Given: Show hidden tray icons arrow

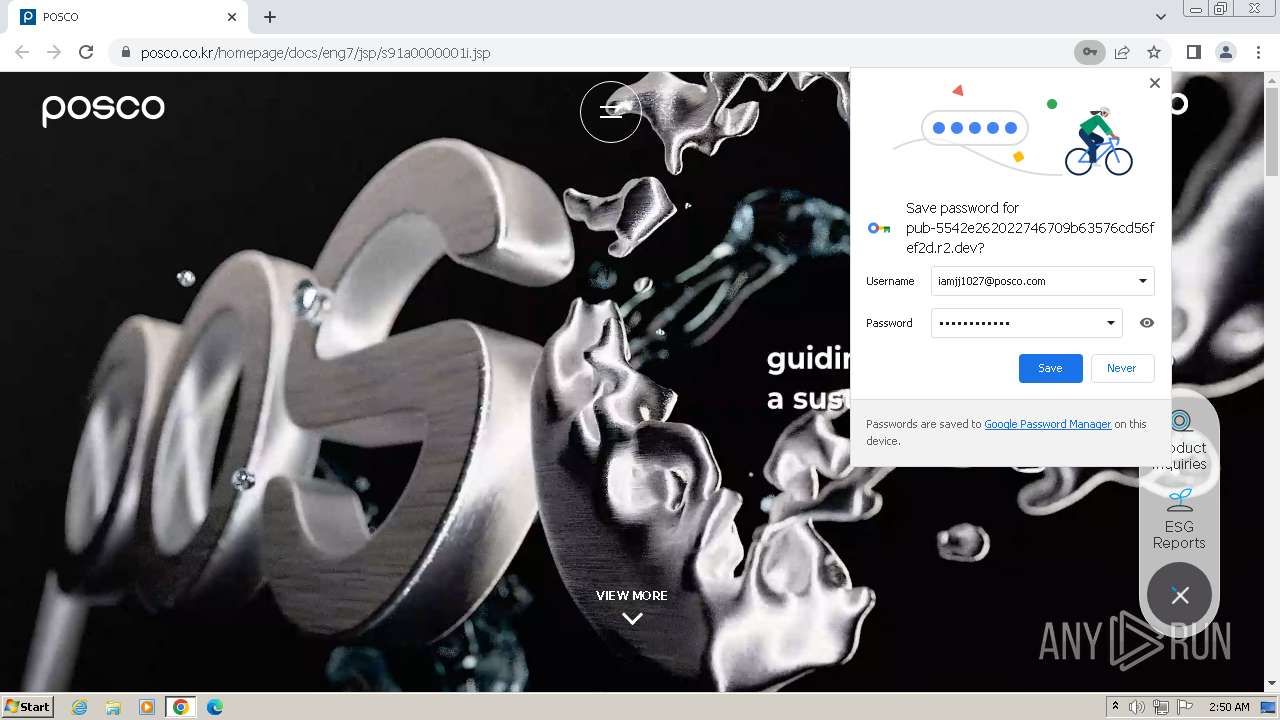Looking at the screenshot, I should point(1115,707).
